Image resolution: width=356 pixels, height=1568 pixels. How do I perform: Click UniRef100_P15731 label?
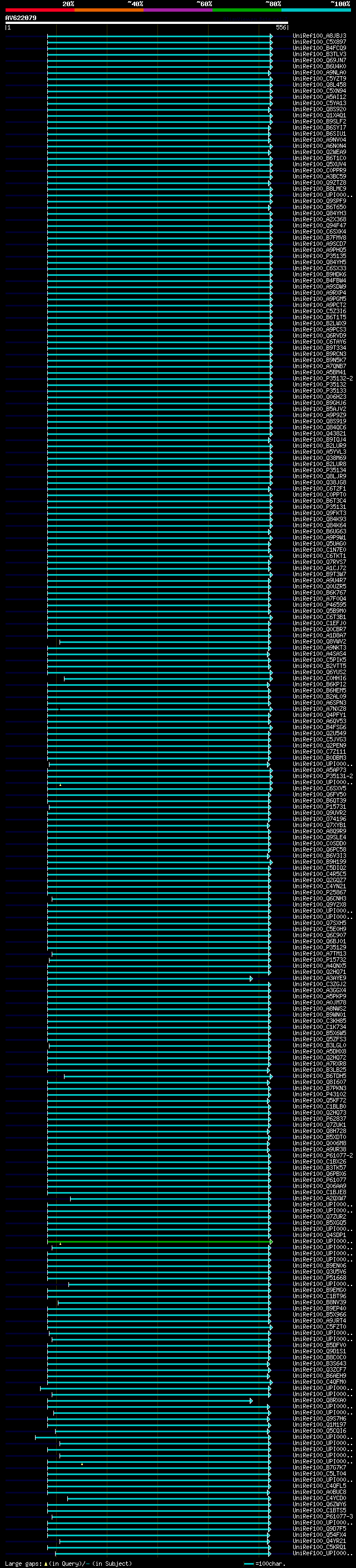click(x=319, y=807)
